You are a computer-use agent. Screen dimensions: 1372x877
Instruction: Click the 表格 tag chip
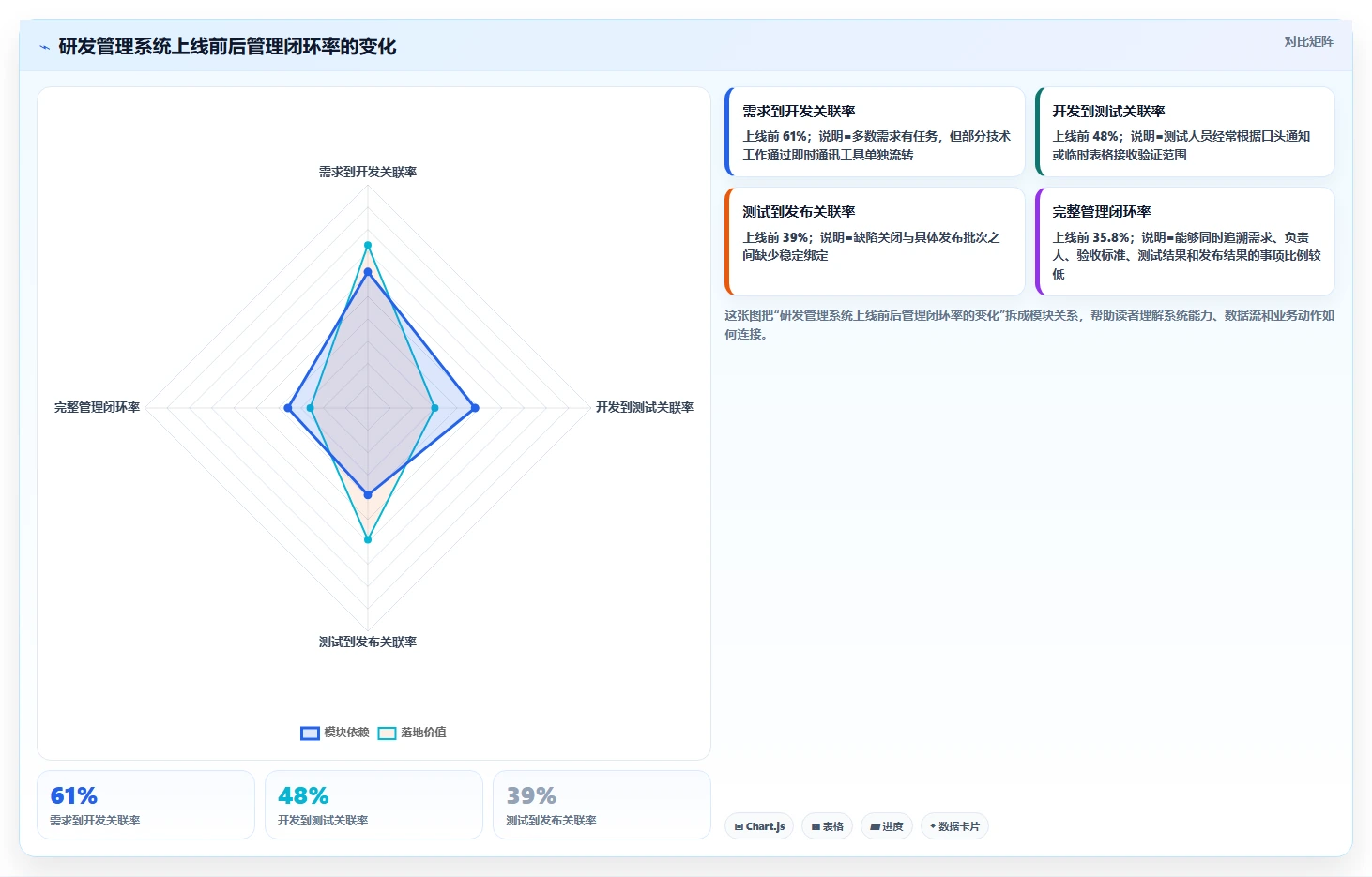tap(827, 826)
